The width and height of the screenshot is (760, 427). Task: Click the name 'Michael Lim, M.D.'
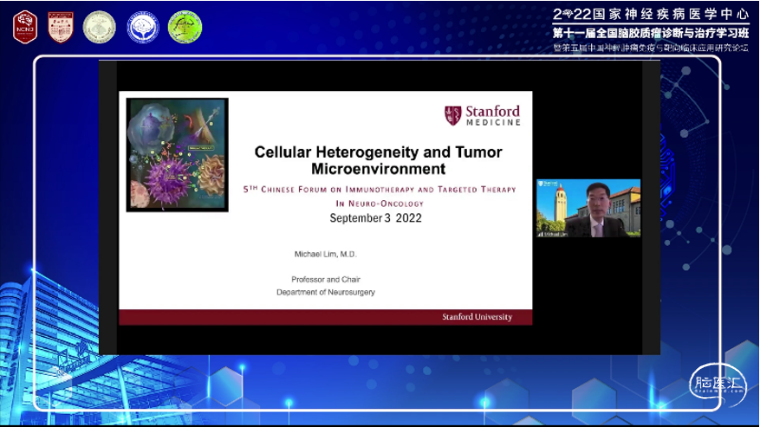pos(325,254)
